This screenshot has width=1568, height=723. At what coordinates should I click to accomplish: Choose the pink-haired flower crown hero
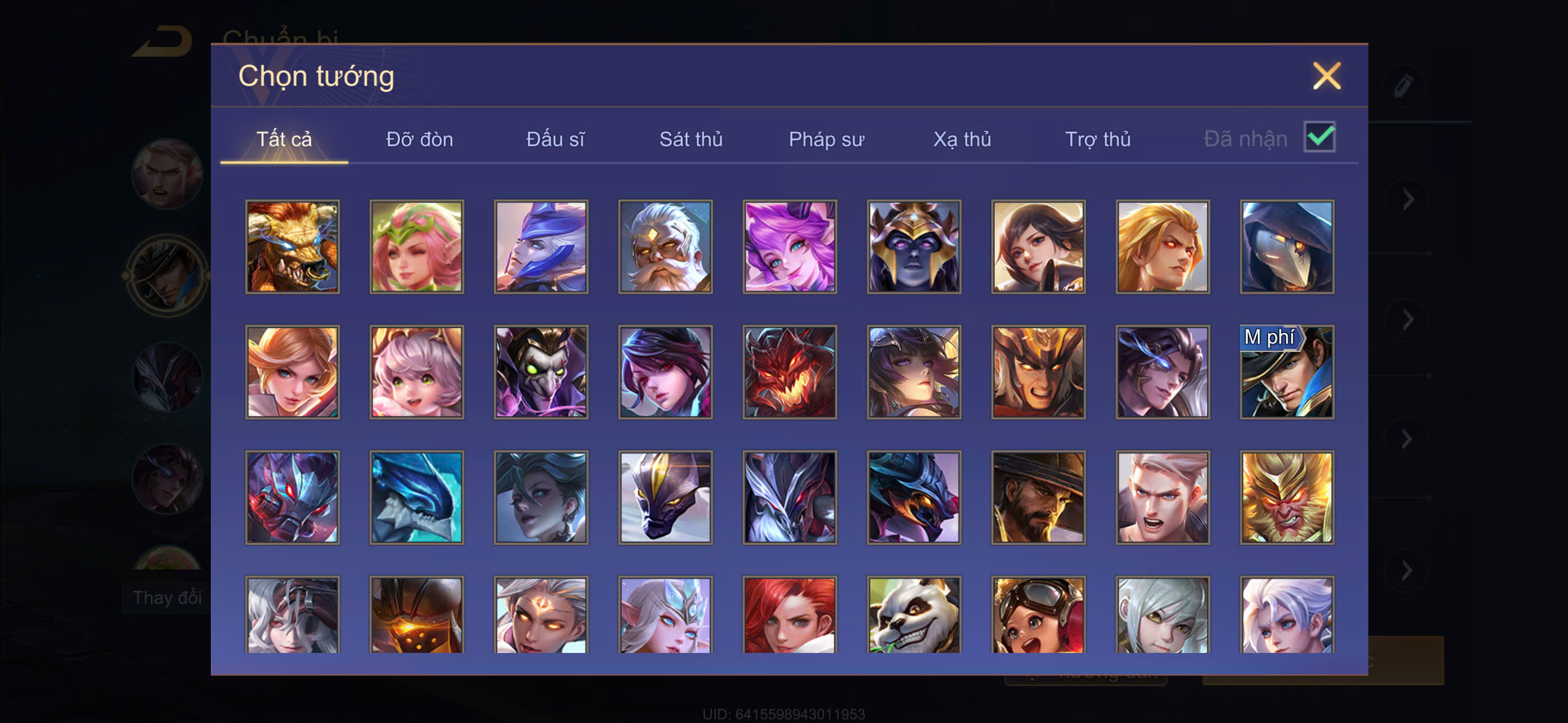coord(416,247)
